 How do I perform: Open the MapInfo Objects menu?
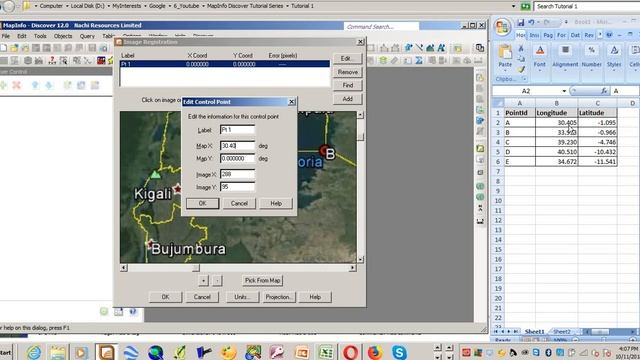(63, 36)
